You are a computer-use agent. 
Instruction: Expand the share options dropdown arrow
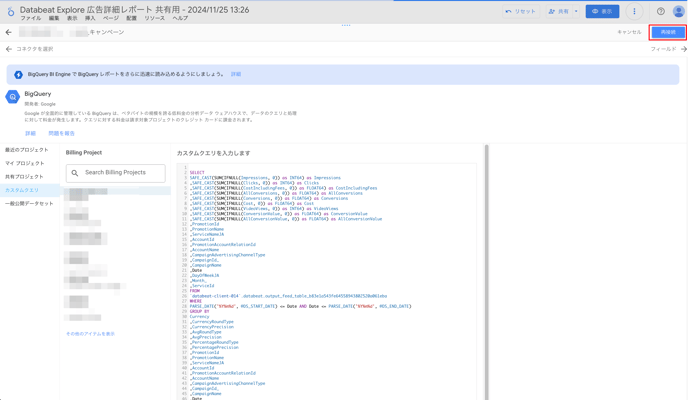(576, 11)
